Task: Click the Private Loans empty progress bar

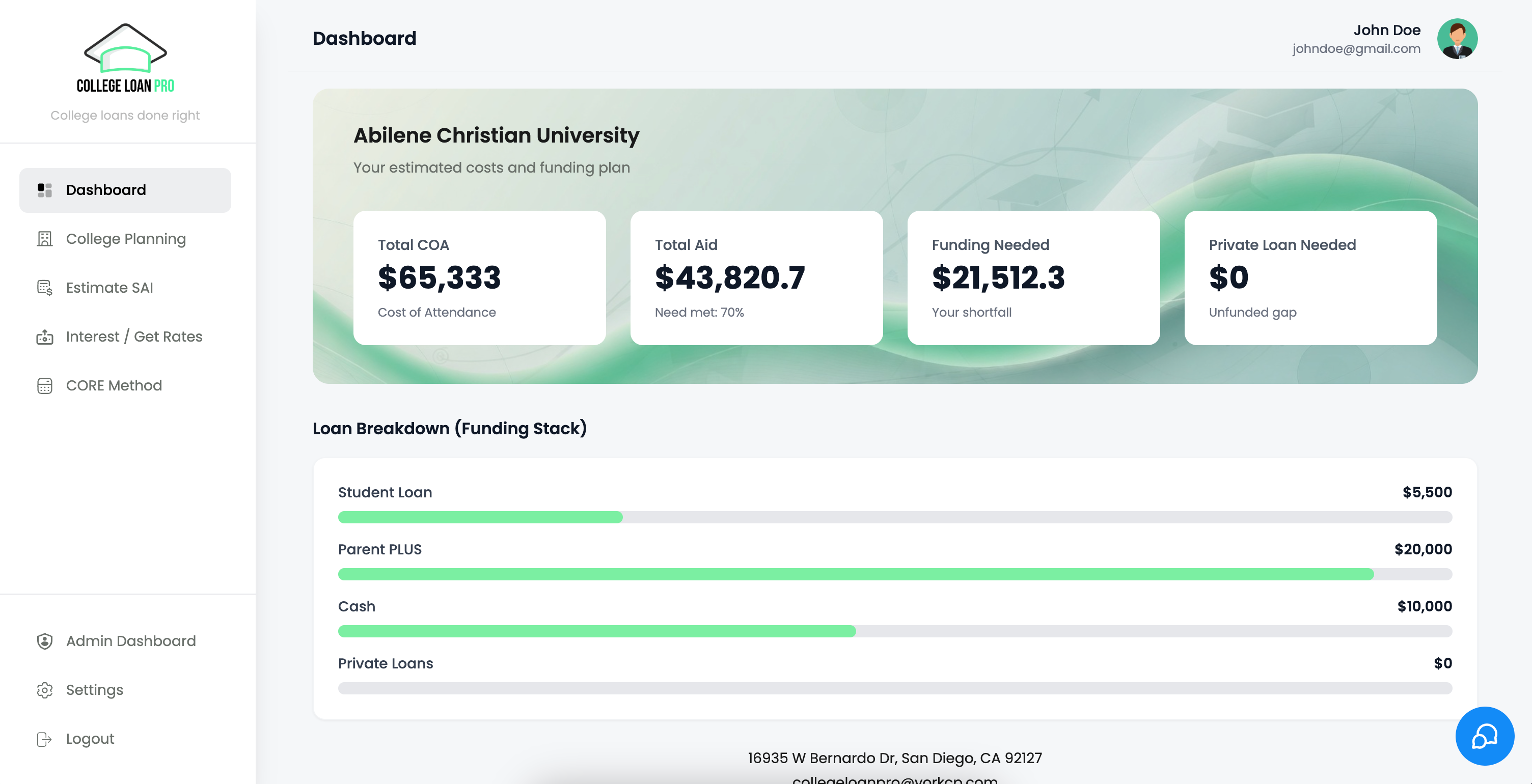Action: pos(894,688)
